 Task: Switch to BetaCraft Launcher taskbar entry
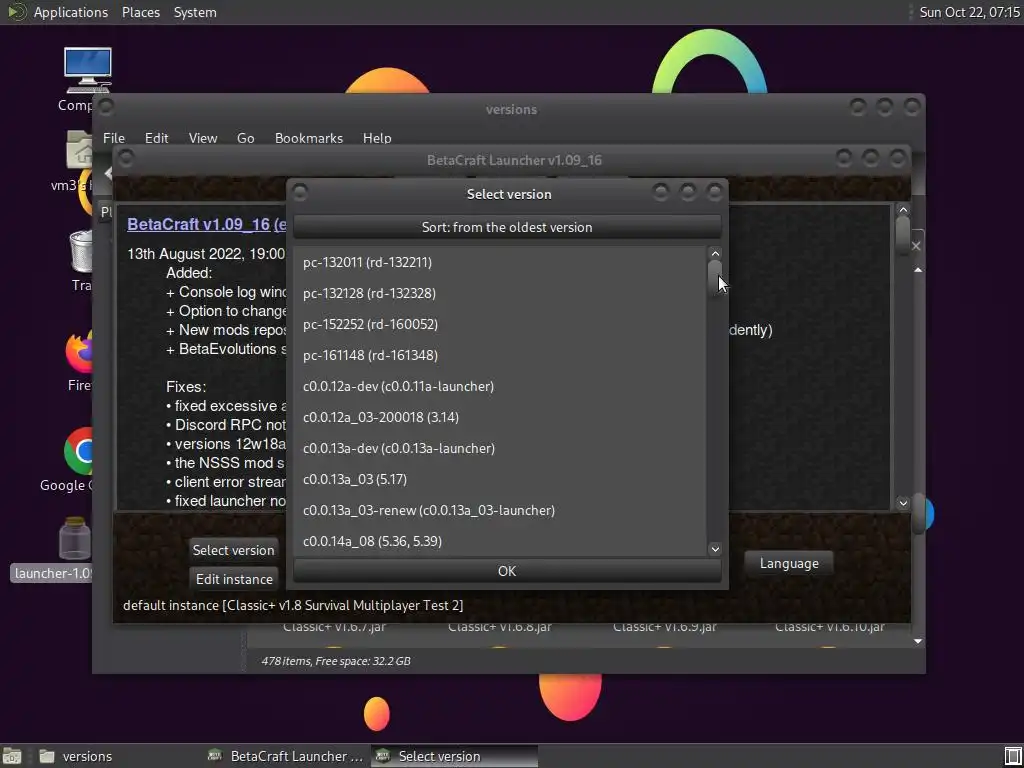285,756
